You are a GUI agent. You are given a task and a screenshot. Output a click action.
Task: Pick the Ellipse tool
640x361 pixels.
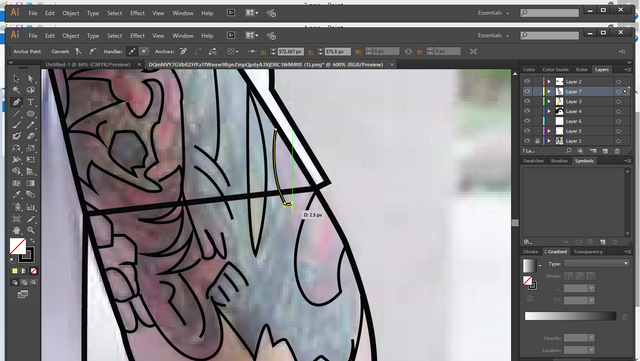click(x=31, y=114)
